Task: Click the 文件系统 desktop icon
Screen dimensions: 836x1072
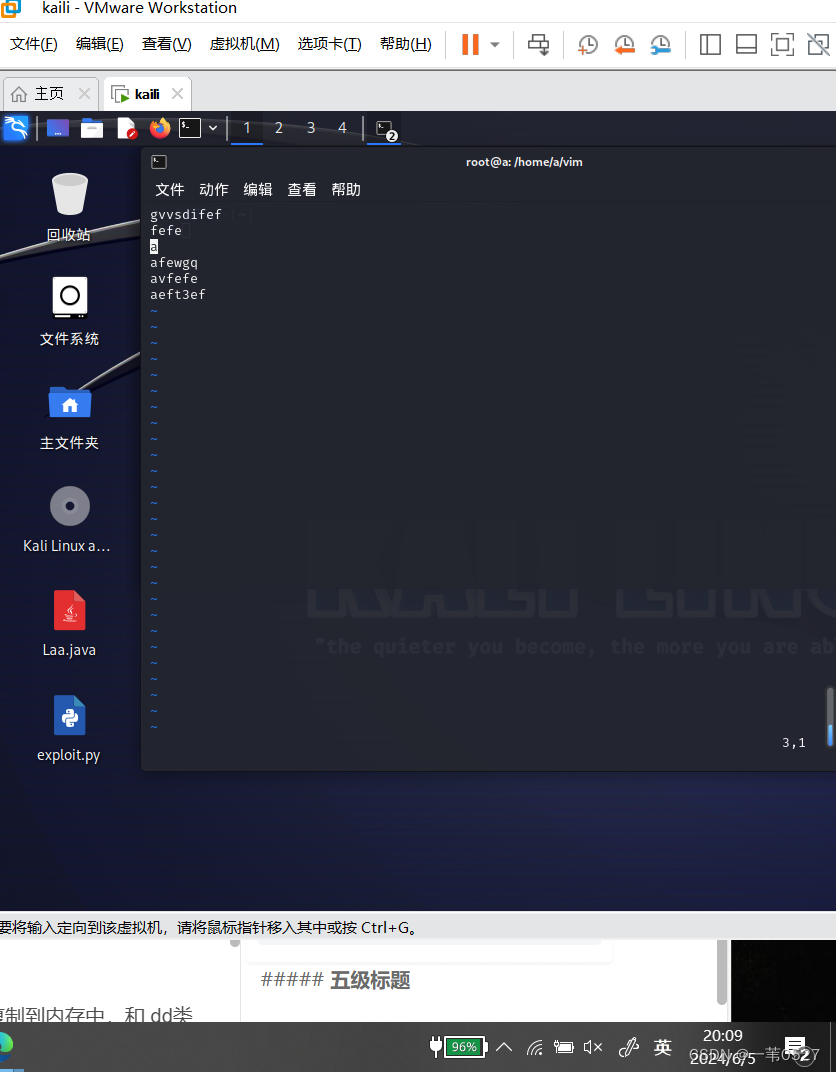Action: pos(69,311)
